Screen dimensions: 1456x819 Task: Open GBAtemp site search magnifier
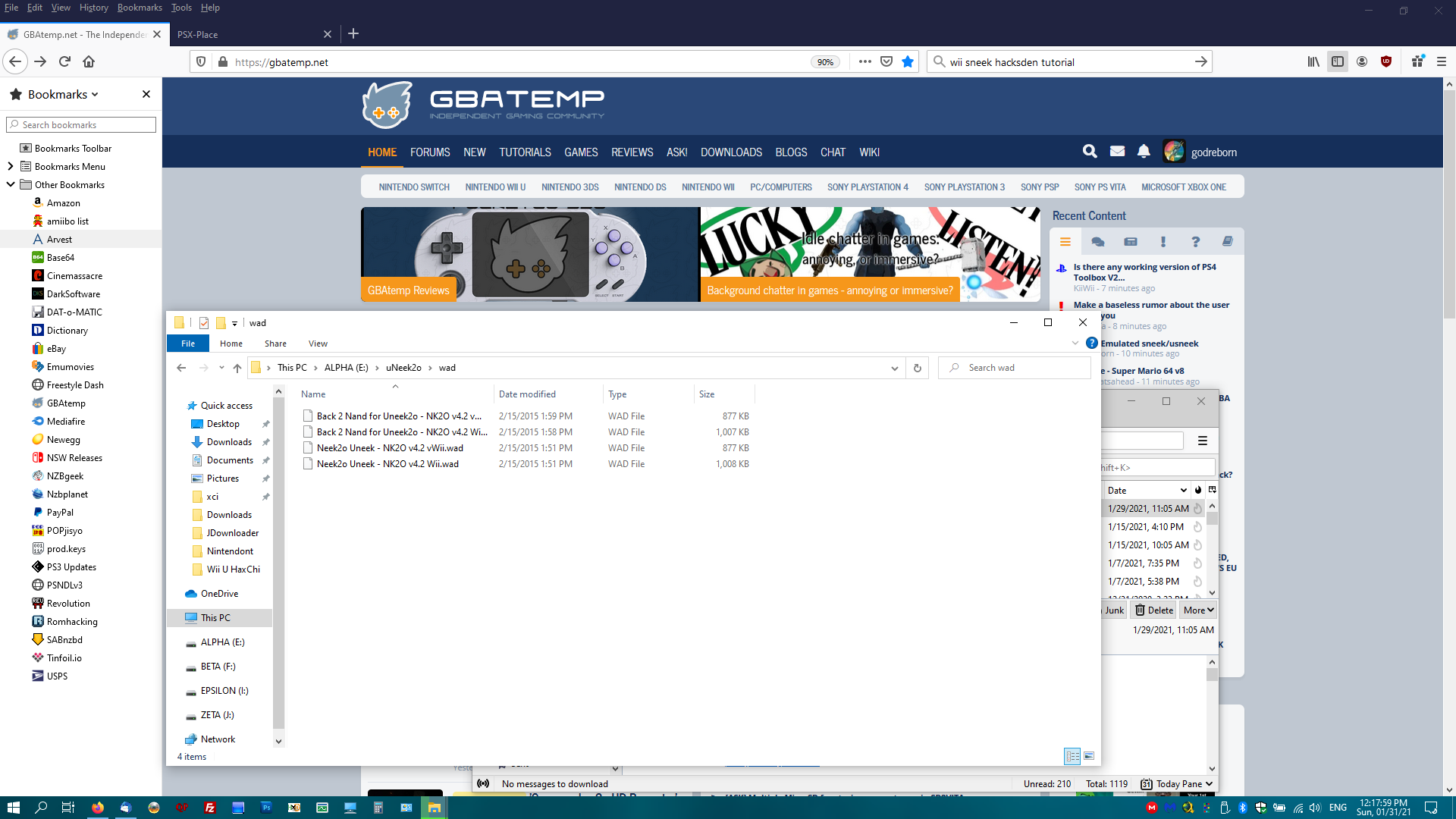coord(1090,152)
